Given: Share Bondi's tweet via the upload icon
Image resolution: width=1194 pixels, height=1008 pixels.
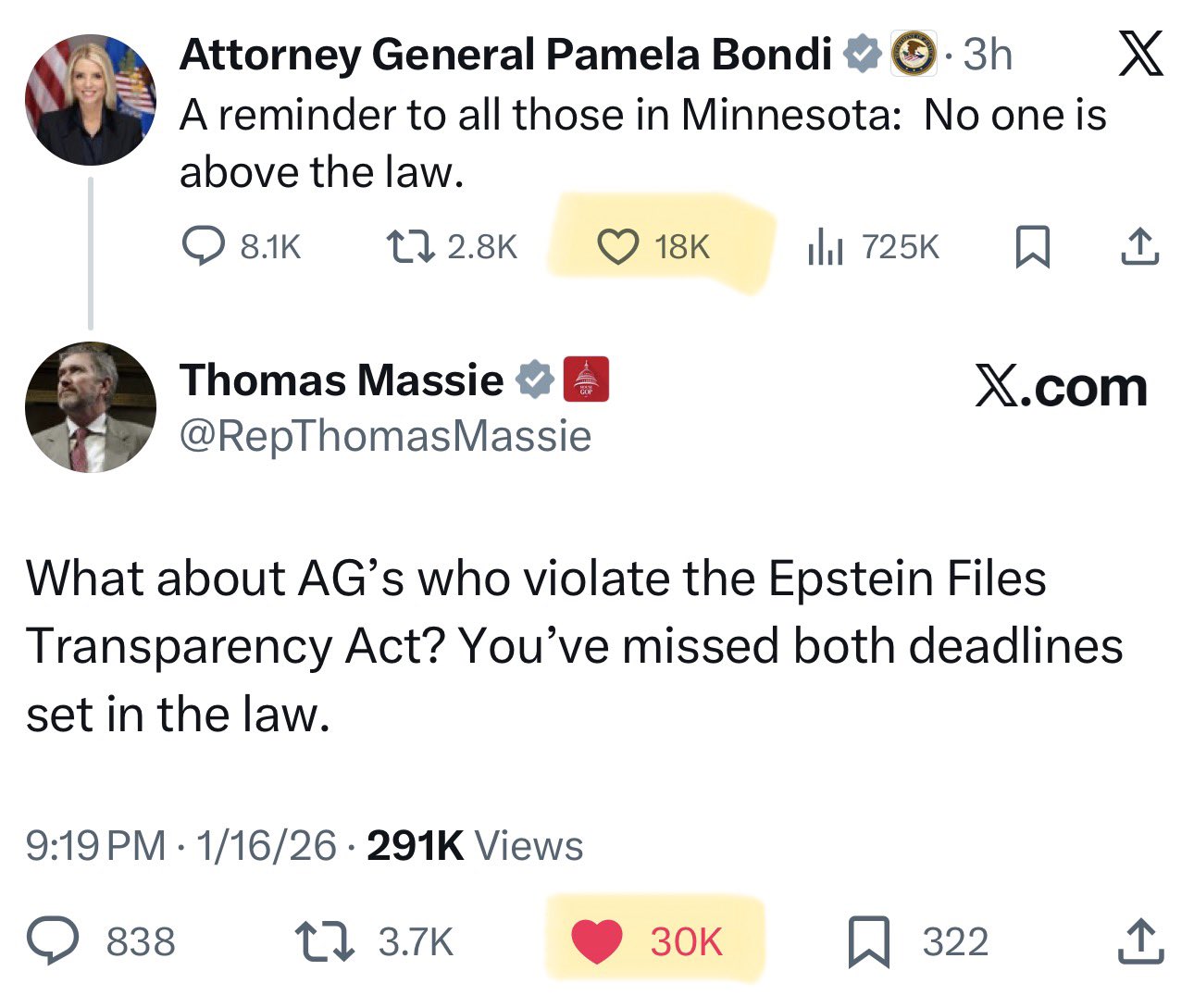Looking at the screenshot, I should 1140,245.
